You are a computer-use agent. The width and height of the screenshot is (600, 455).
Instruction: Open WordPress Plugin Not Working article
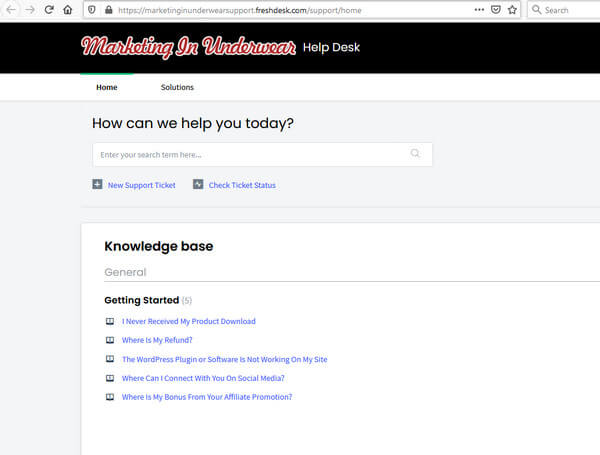225,359
